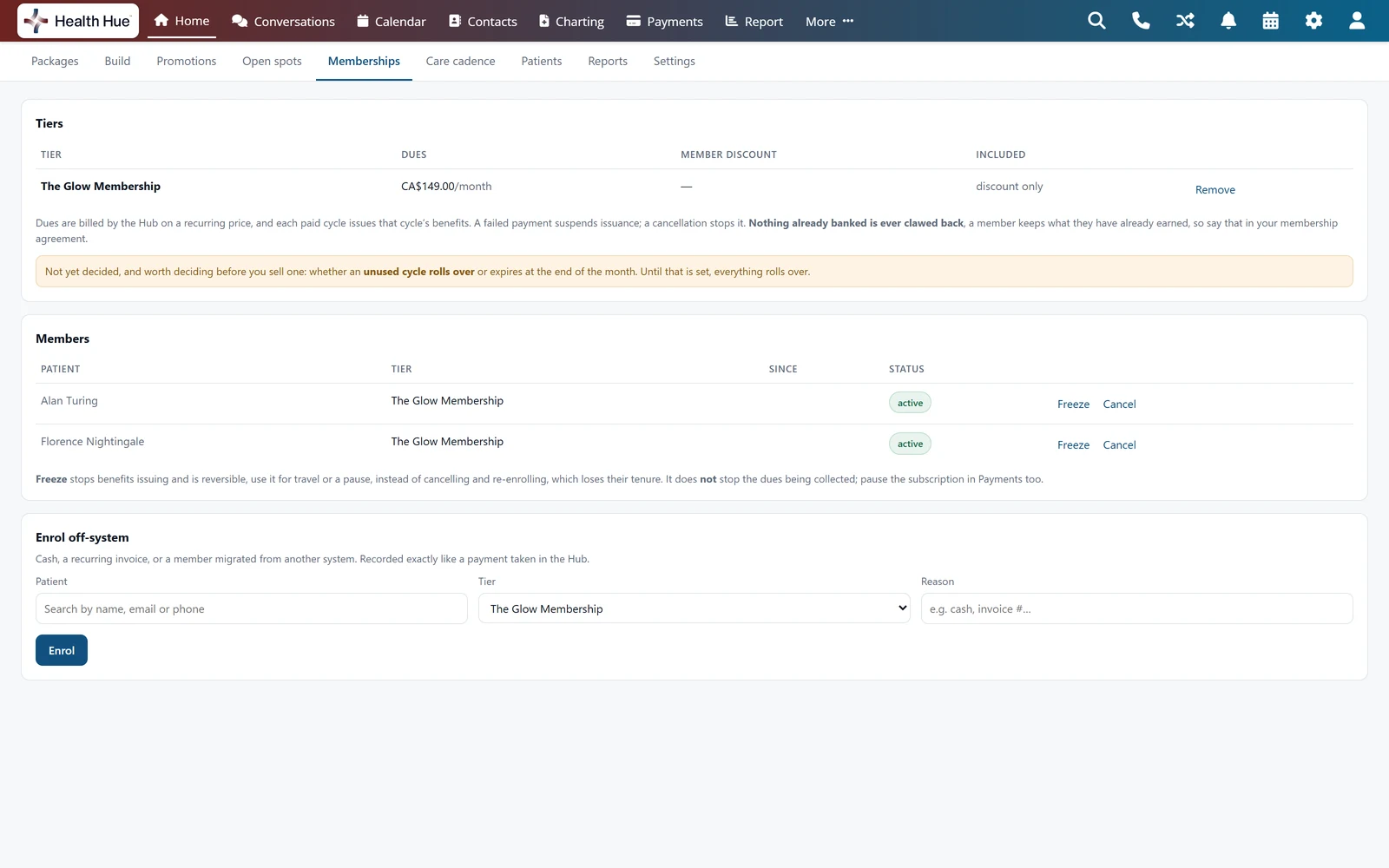Click the Patient search input field
The width and height of the screenshot is (1389, 868).
click(x=252, y=608)
